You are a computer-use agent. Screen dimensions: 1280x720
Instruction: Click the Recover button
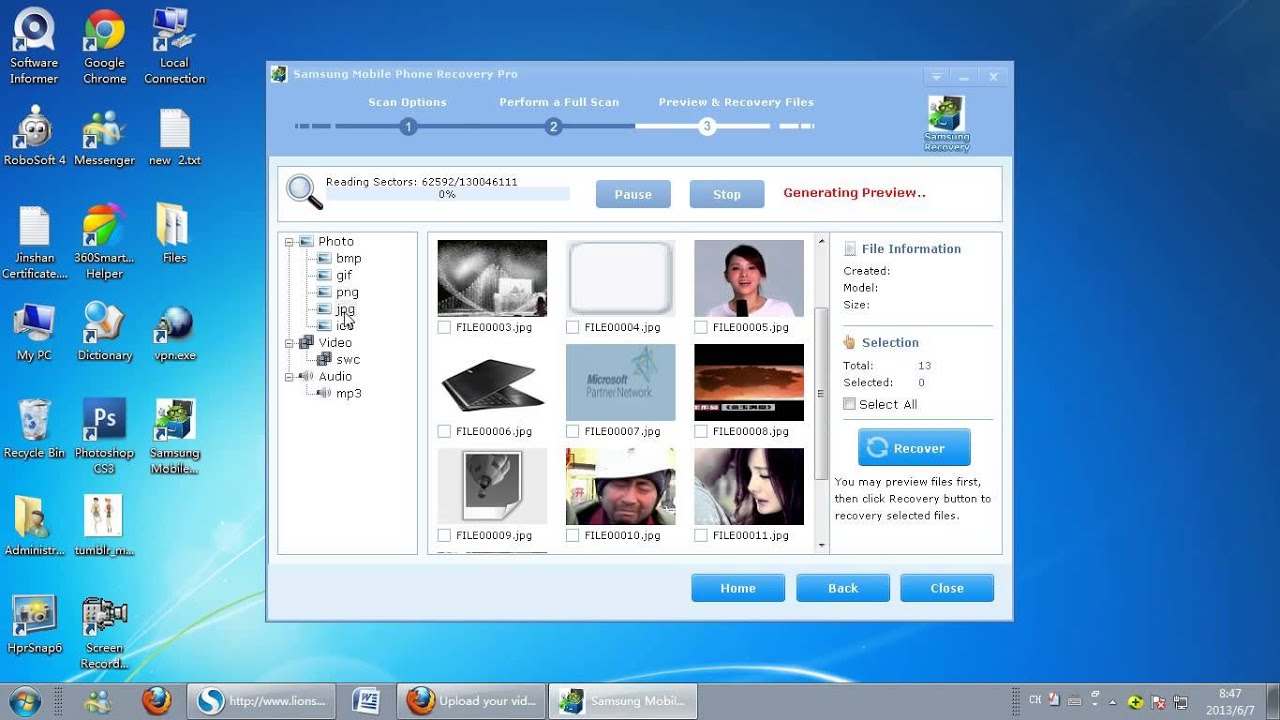point(914,448)
